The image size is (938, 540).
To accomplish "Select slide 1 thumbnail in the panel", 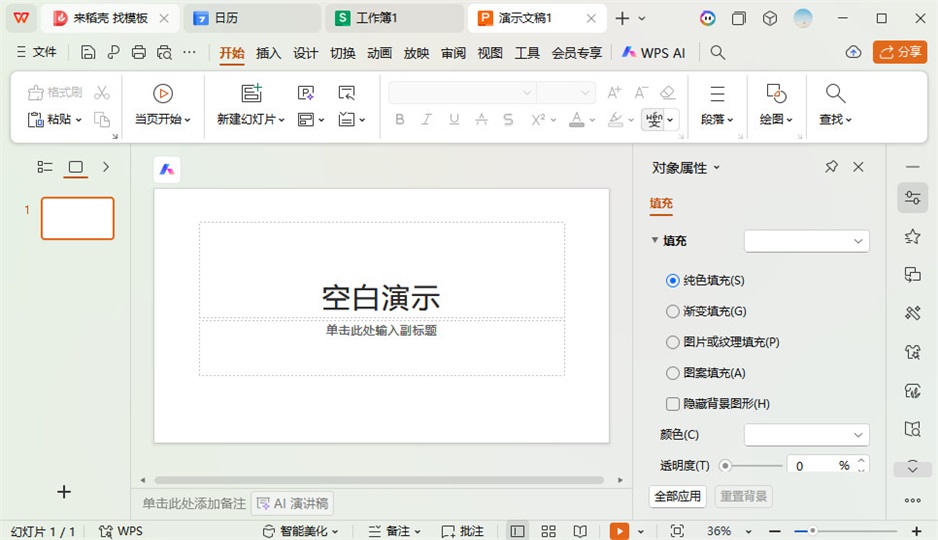I will pos(78,218).
